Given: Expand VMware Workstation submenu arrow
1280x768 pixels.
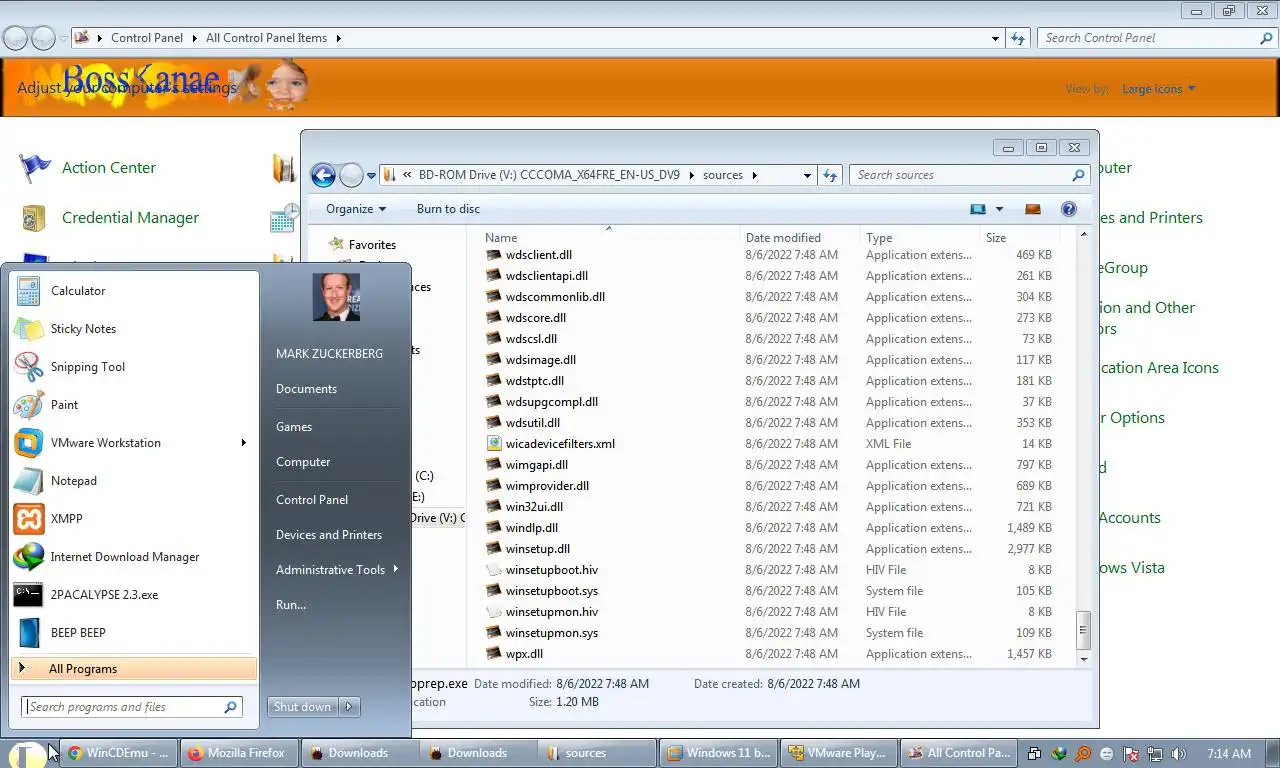Looking at the screenshot, I should [243, 443].
